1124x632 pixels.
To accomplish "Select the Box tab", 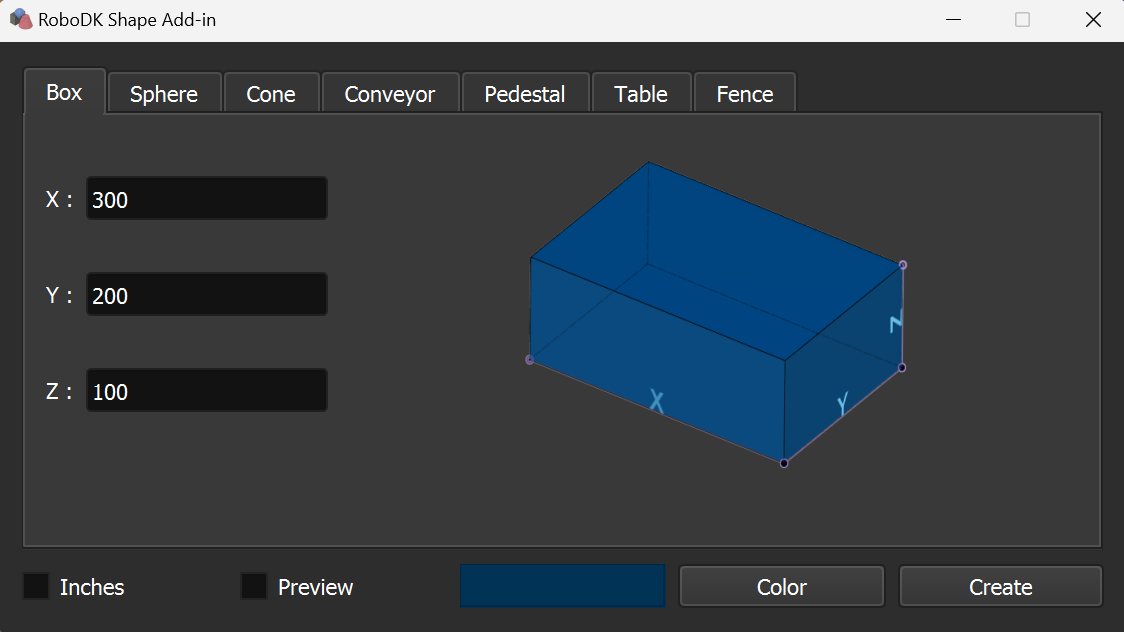I will point(64,92).
